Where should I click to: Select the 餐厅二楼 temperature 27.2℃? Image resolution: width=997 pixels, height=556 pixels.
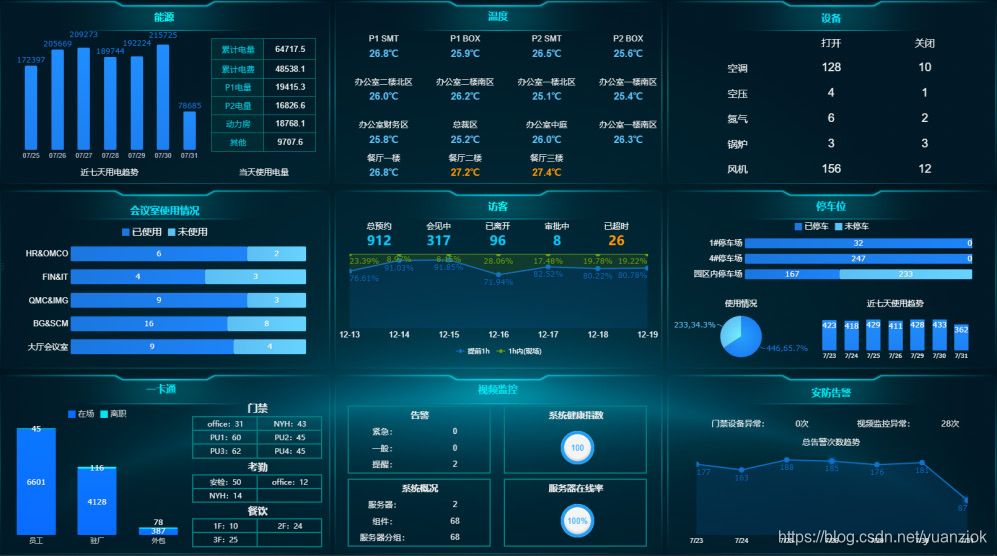click(x=465, y=172)
